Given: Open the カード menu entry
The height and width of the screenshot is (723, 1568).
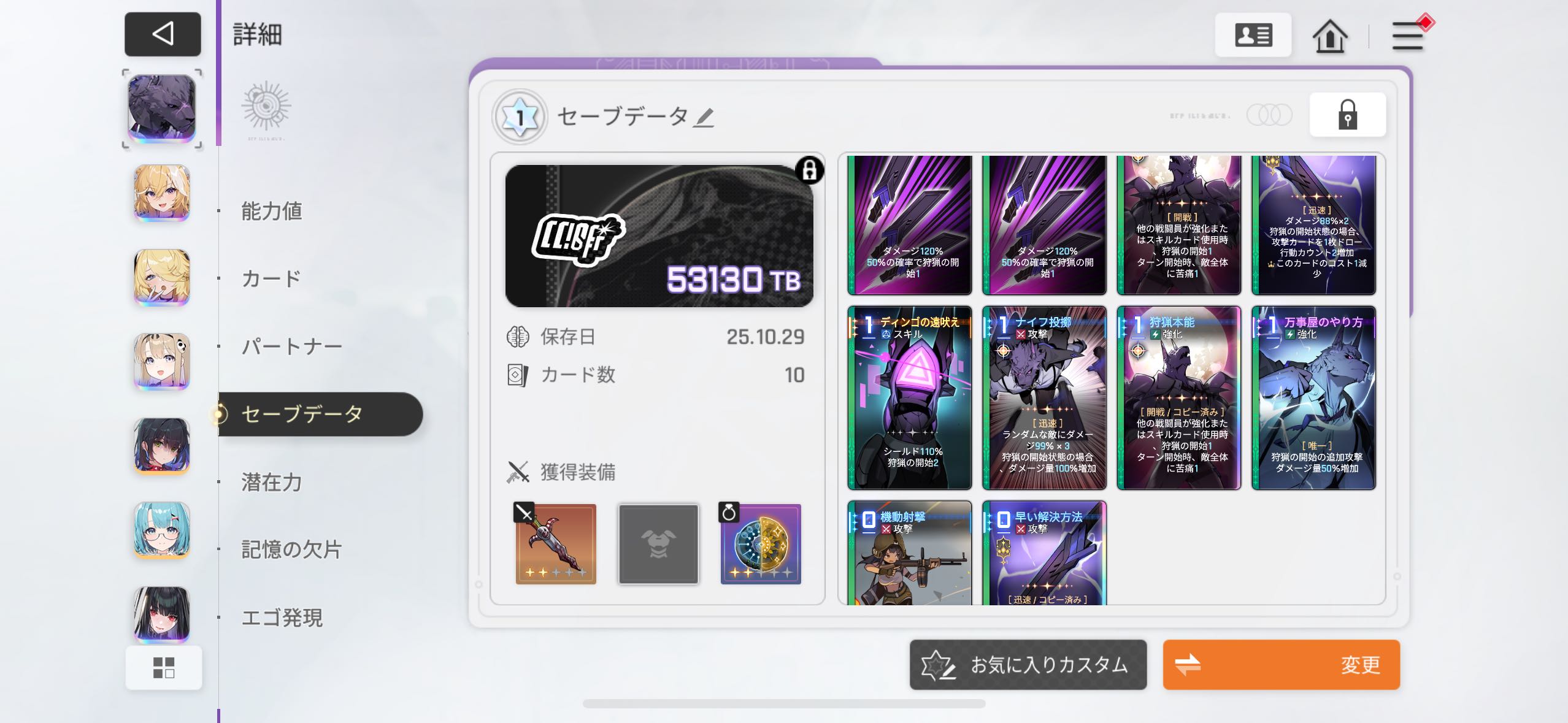Looking at the screenshot, I should [271, 278].
